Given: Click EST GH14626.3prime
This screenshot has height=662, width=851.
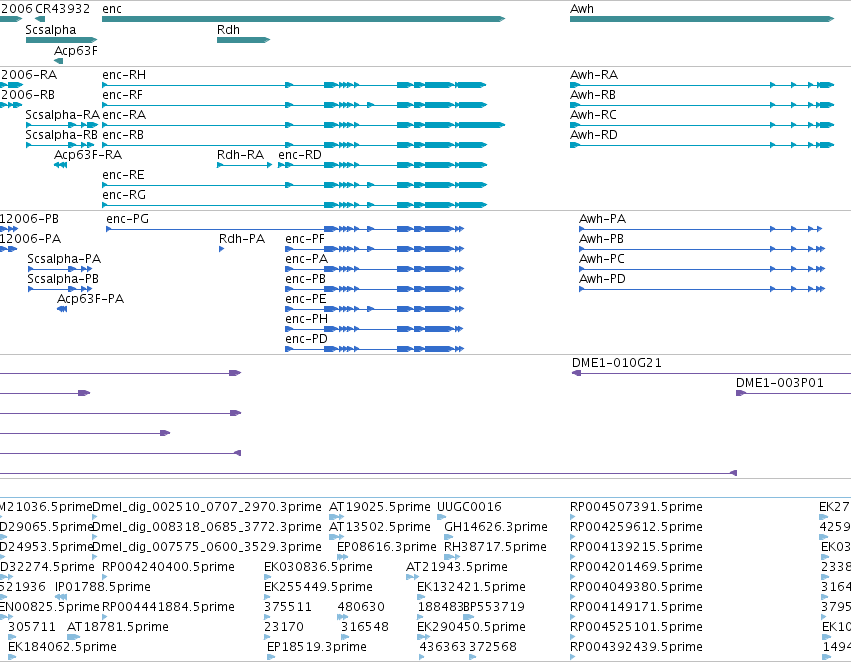Looking at the screenshot, I should pyautogui.click(x=496, y=527).
